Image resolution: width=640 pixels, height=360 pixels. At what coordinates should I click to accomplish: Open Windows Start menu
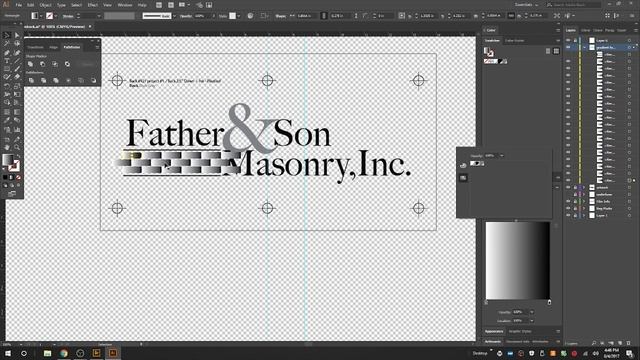pos(8,353)
